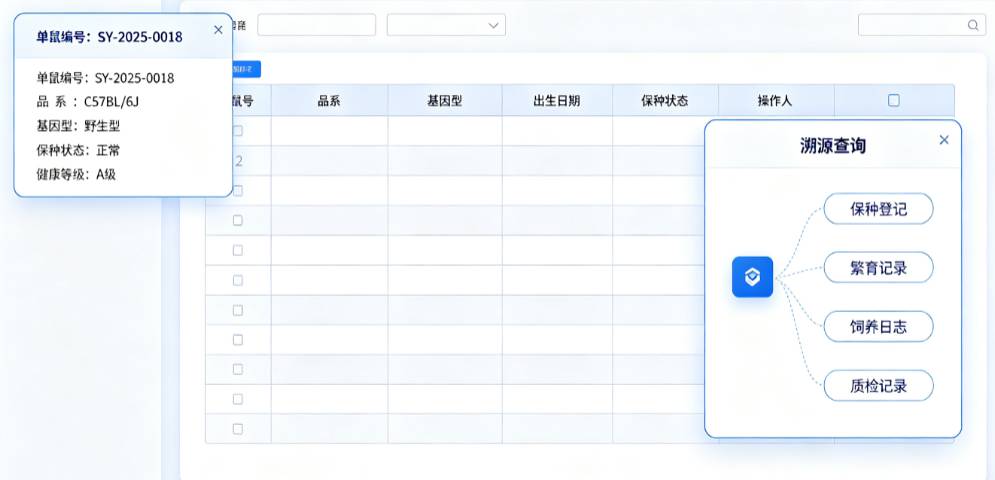The image size is (995, 480).
Task: Open 繁育记录 trace records
Action: [x=878, y=267]
